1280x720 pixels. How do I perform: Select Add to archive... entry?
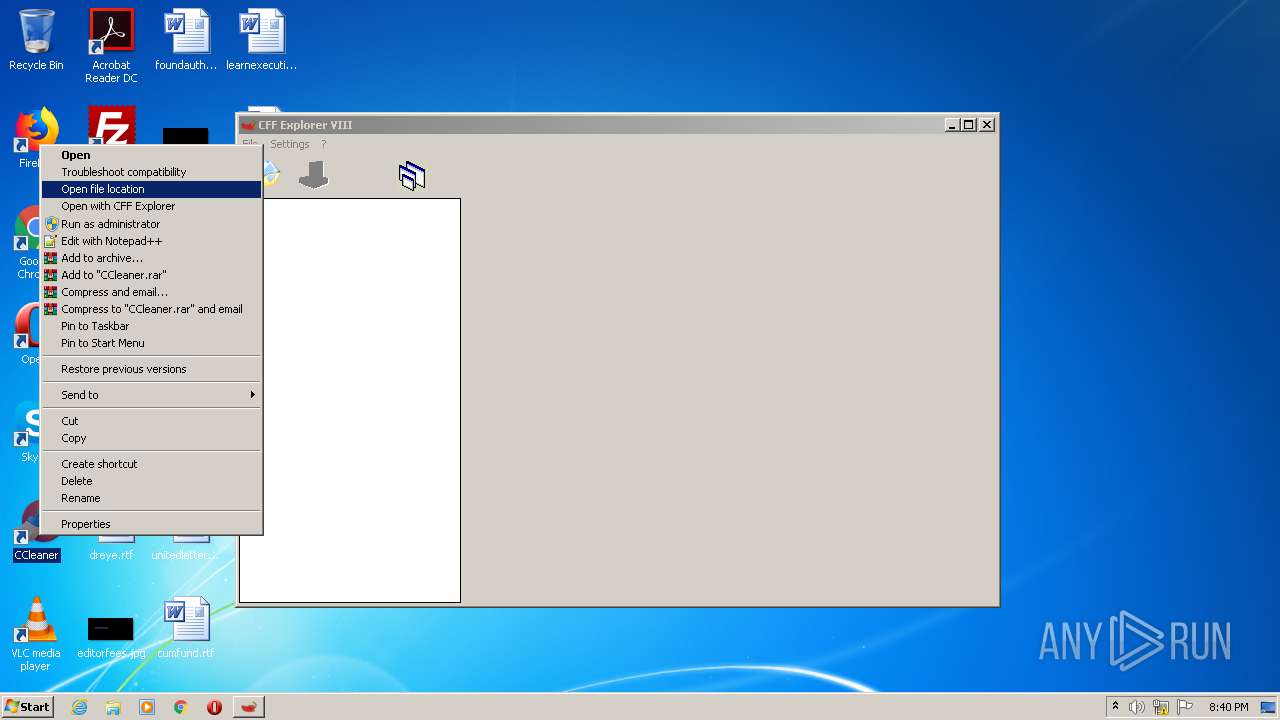pos(151,258)
